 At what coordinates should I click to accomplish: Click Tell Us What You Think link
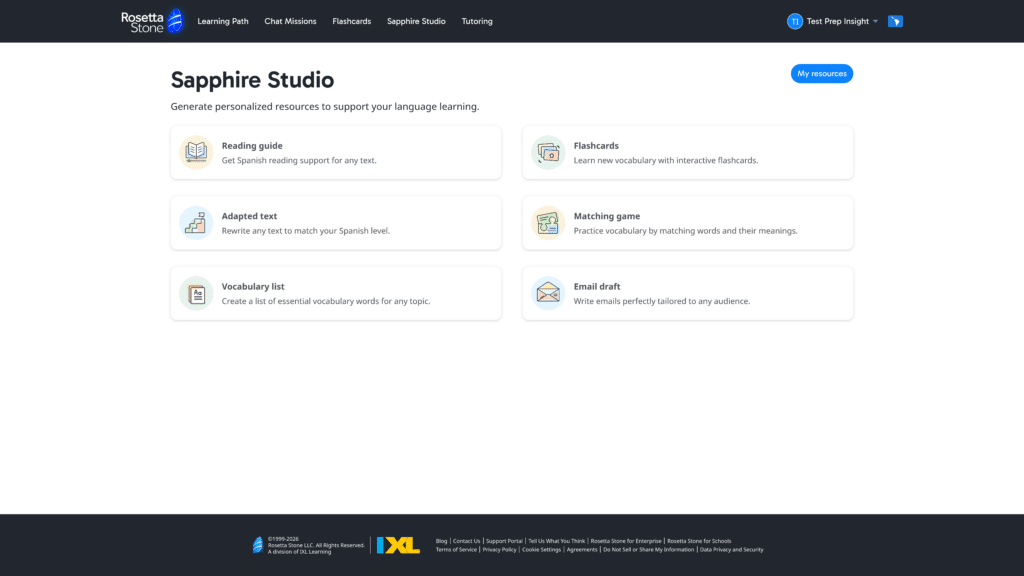[556, 541]
